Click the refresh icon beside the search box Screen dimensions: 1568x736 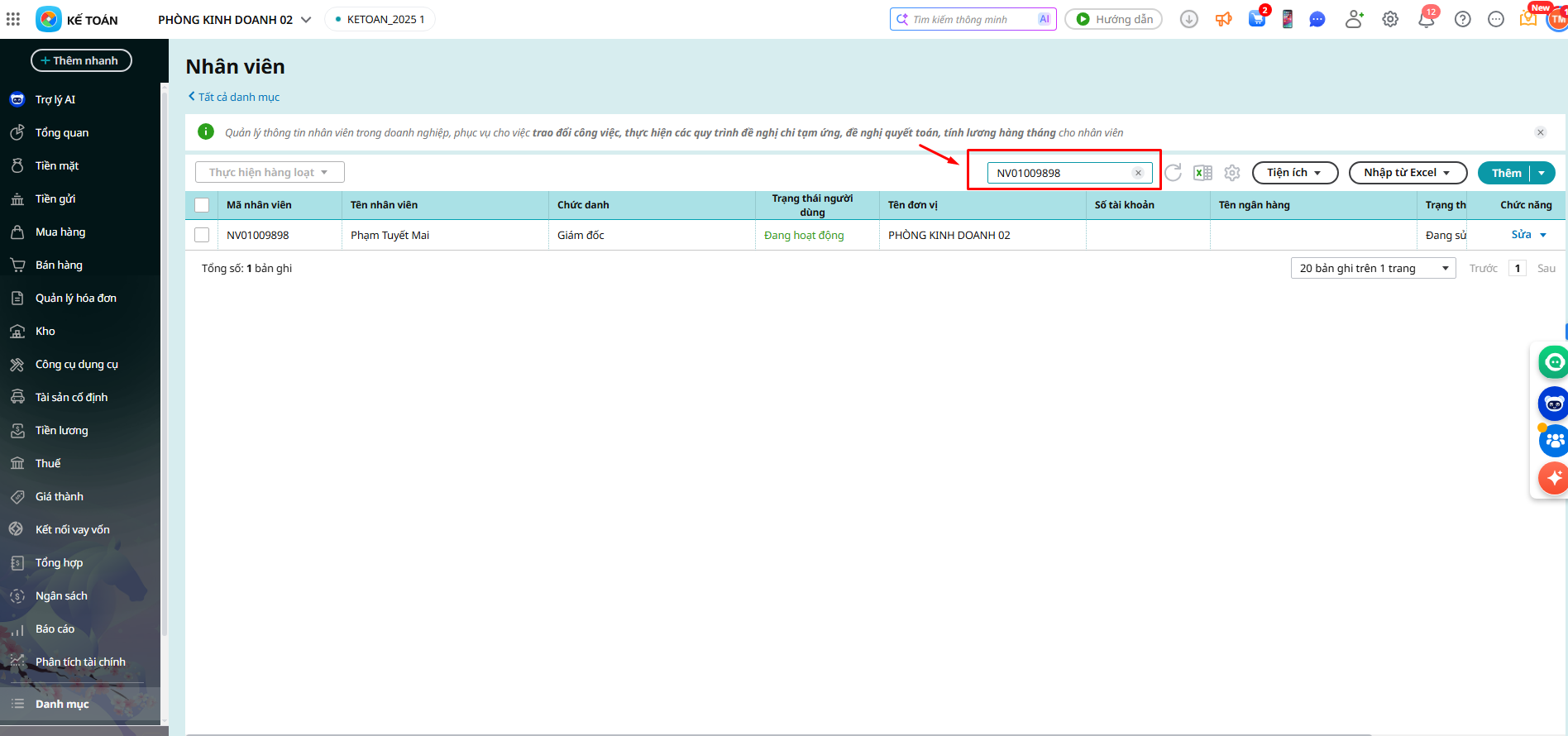1173,173
